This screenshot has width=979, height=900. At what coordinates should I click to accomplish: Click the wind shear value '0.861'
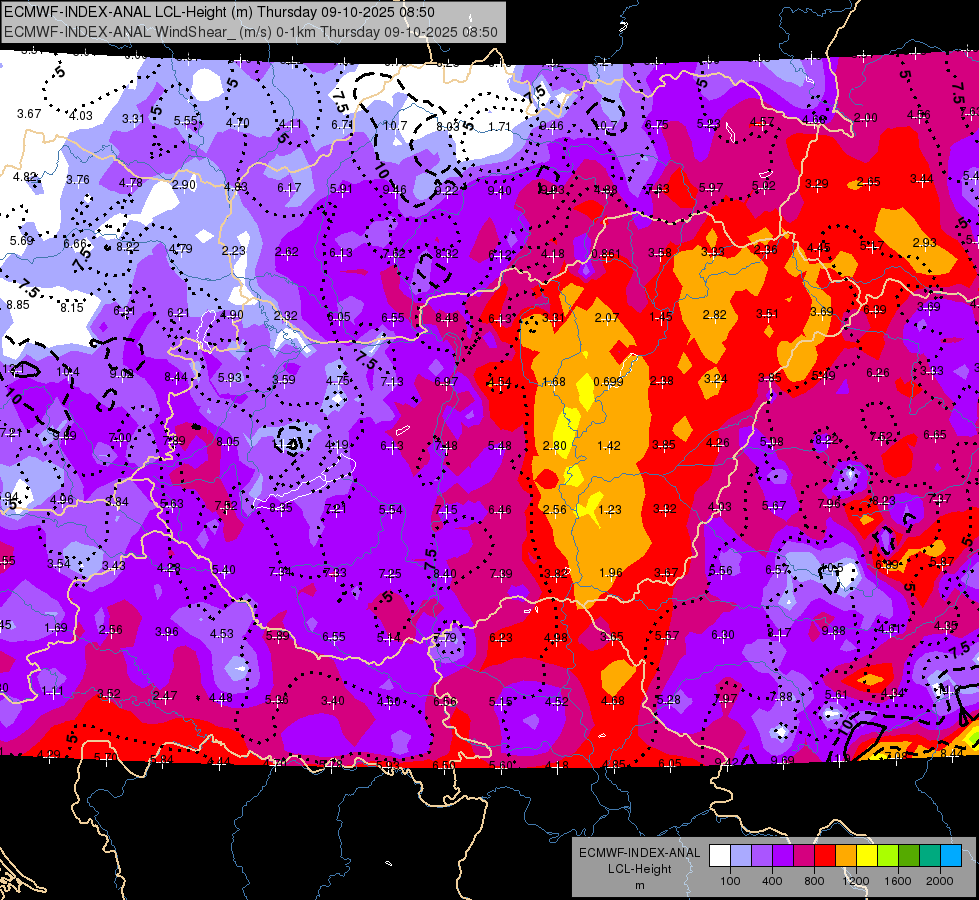coord(606,254)
